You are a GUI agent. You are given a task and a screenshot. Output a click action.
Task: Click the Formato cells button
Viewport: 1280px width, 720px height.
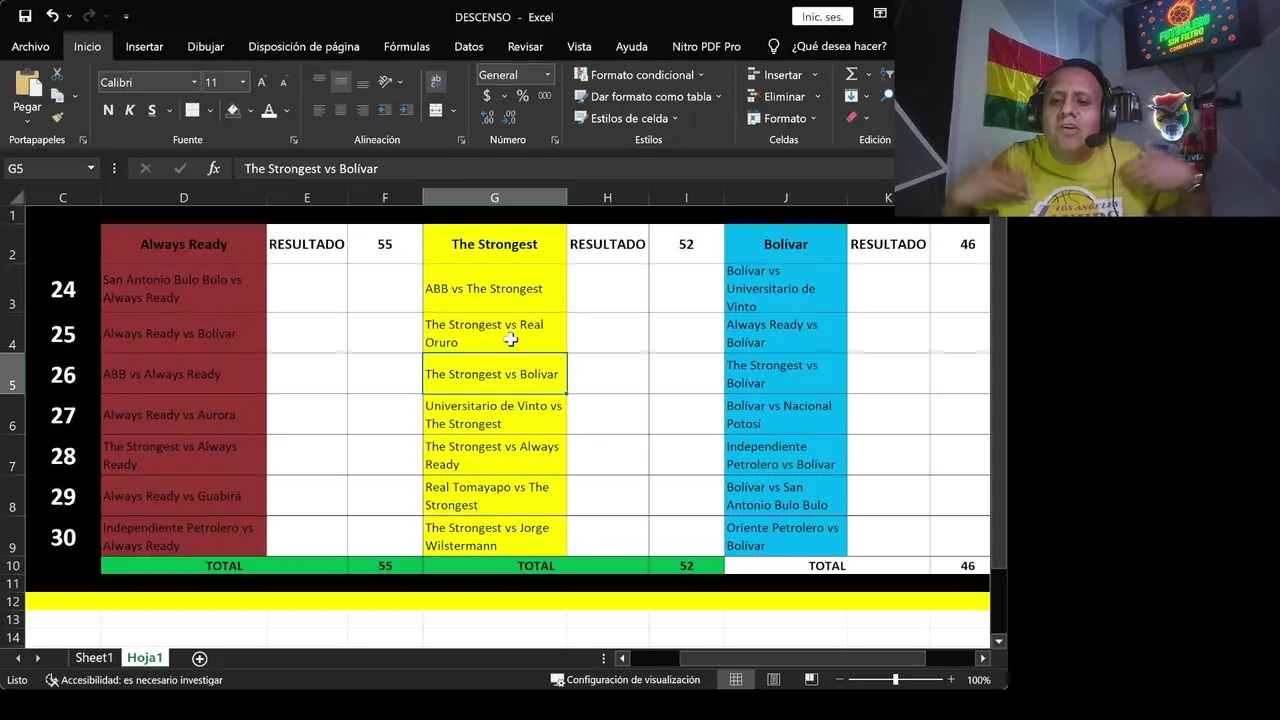pos(783,118)
